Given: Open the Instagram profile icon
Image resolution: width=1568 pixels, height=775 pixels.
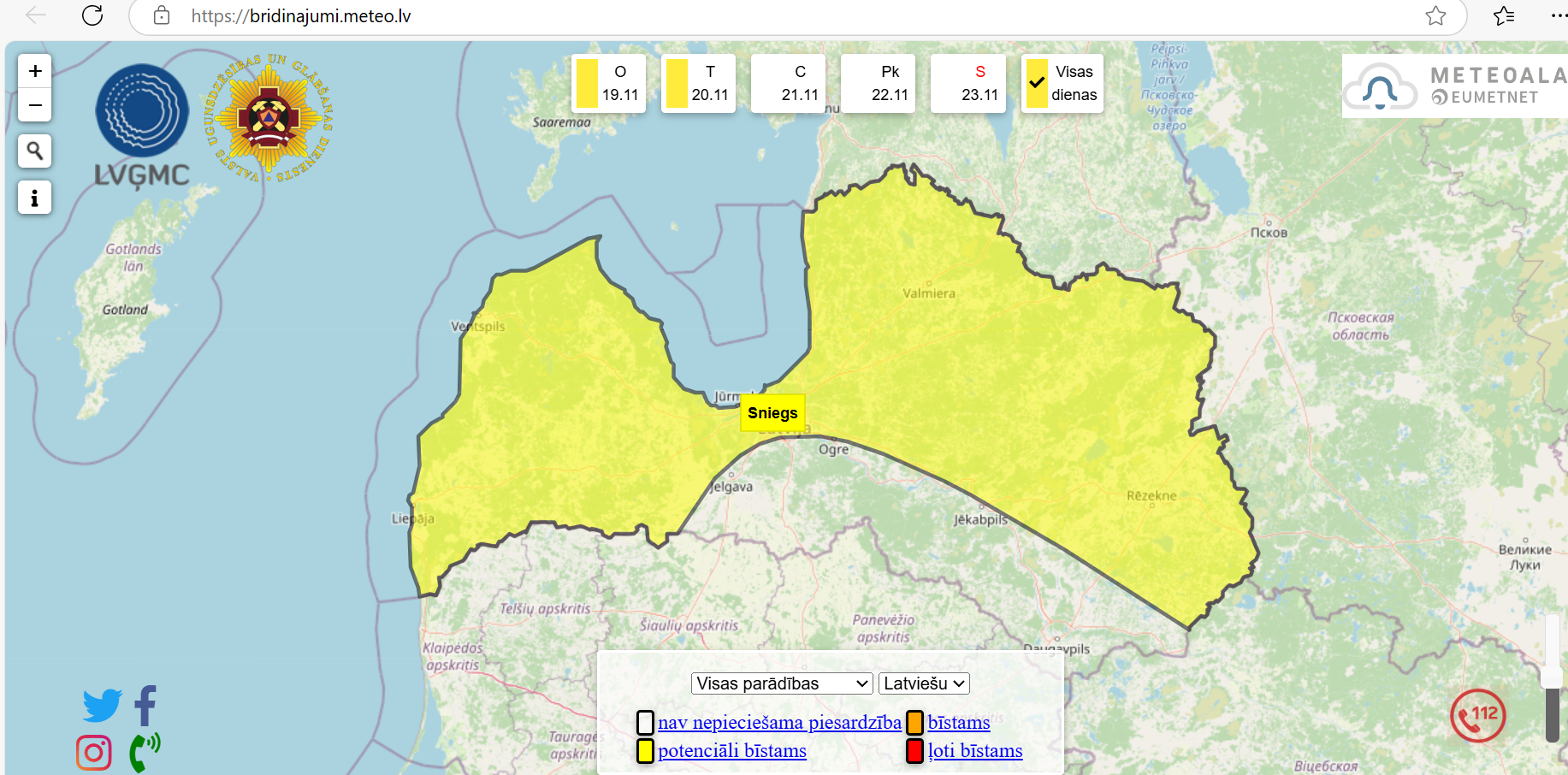Looking at the screenshot, I should click(94, 753).
